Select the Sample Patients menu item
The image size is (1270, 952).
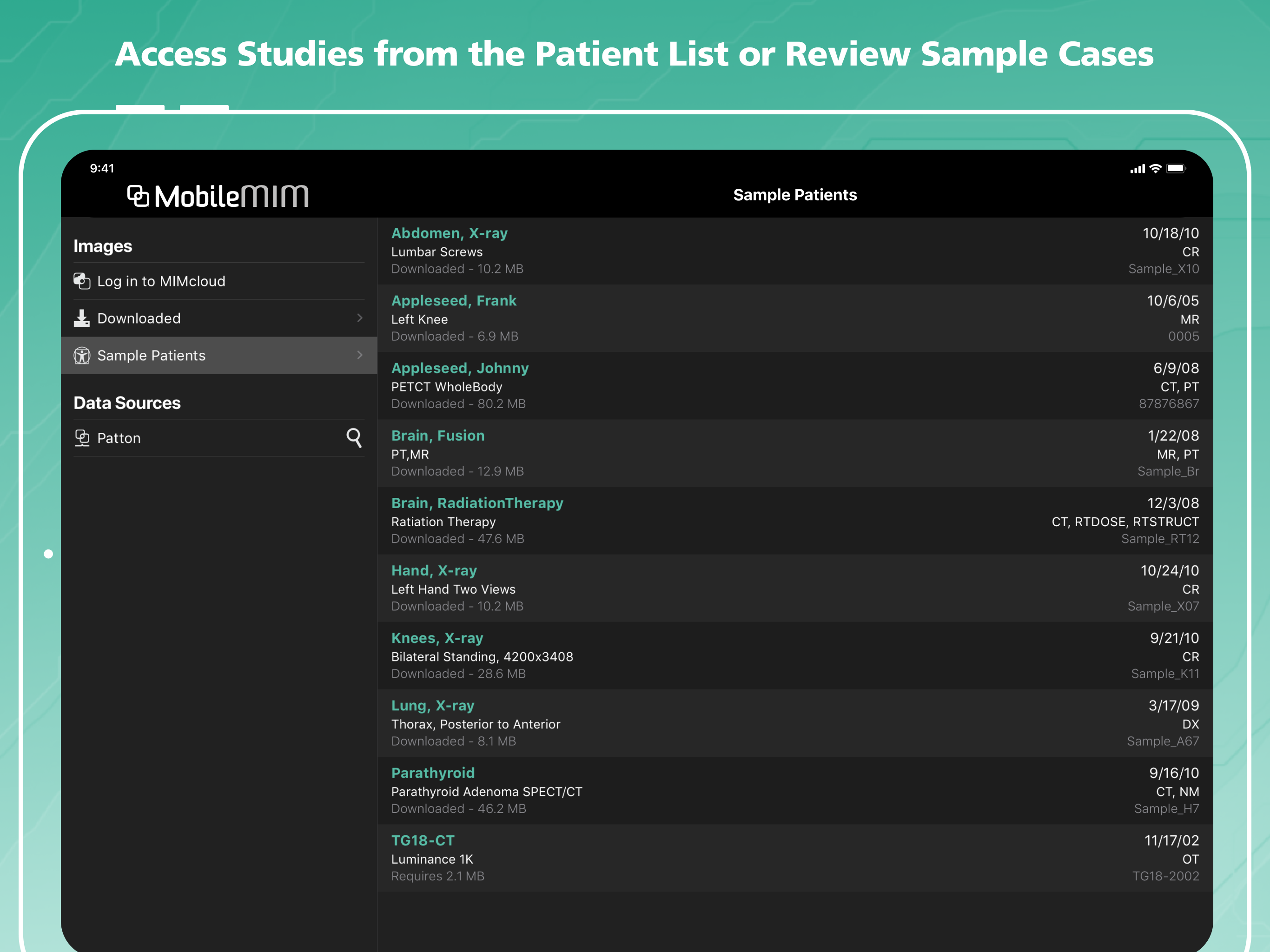point(151,356)
